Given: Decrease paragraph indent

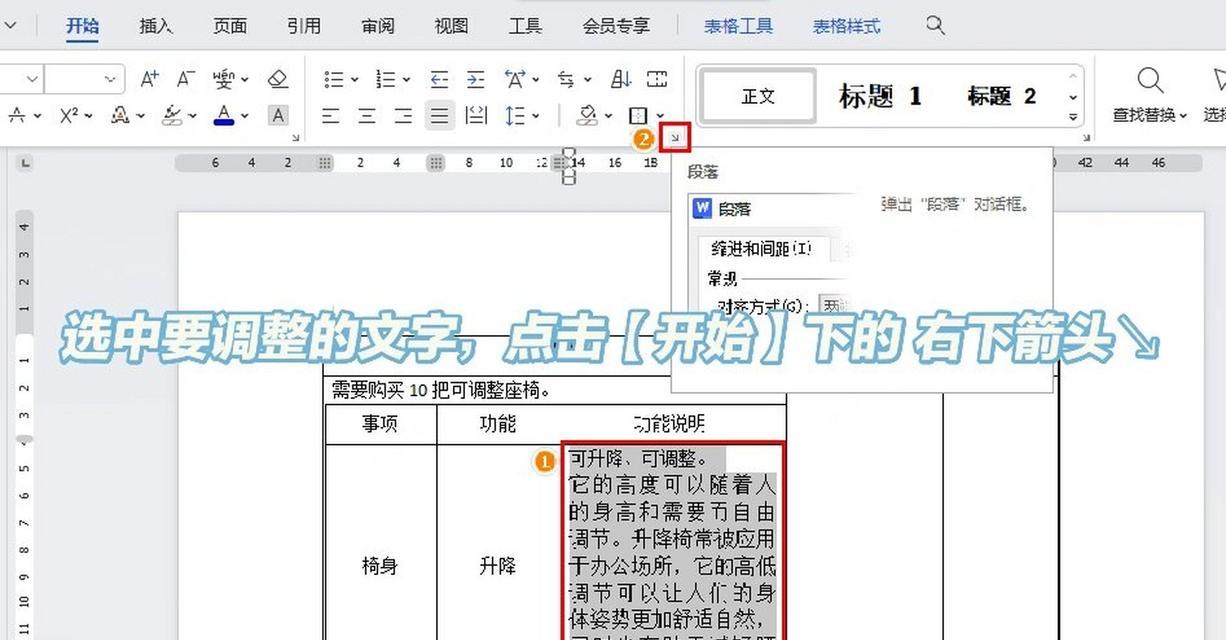Looking at the screenshot, I should (439, 79).
